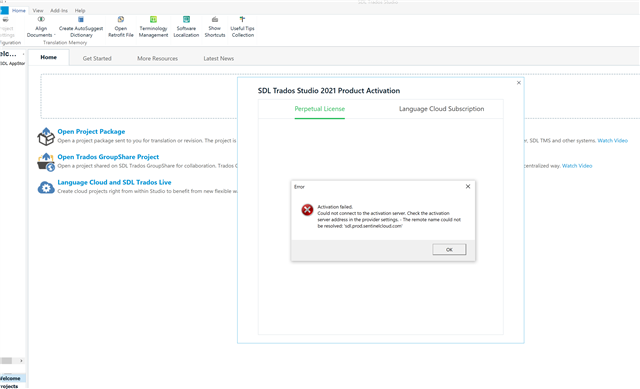Select the welcome page Home tab
Screen dimensions: 640x389
49,58
